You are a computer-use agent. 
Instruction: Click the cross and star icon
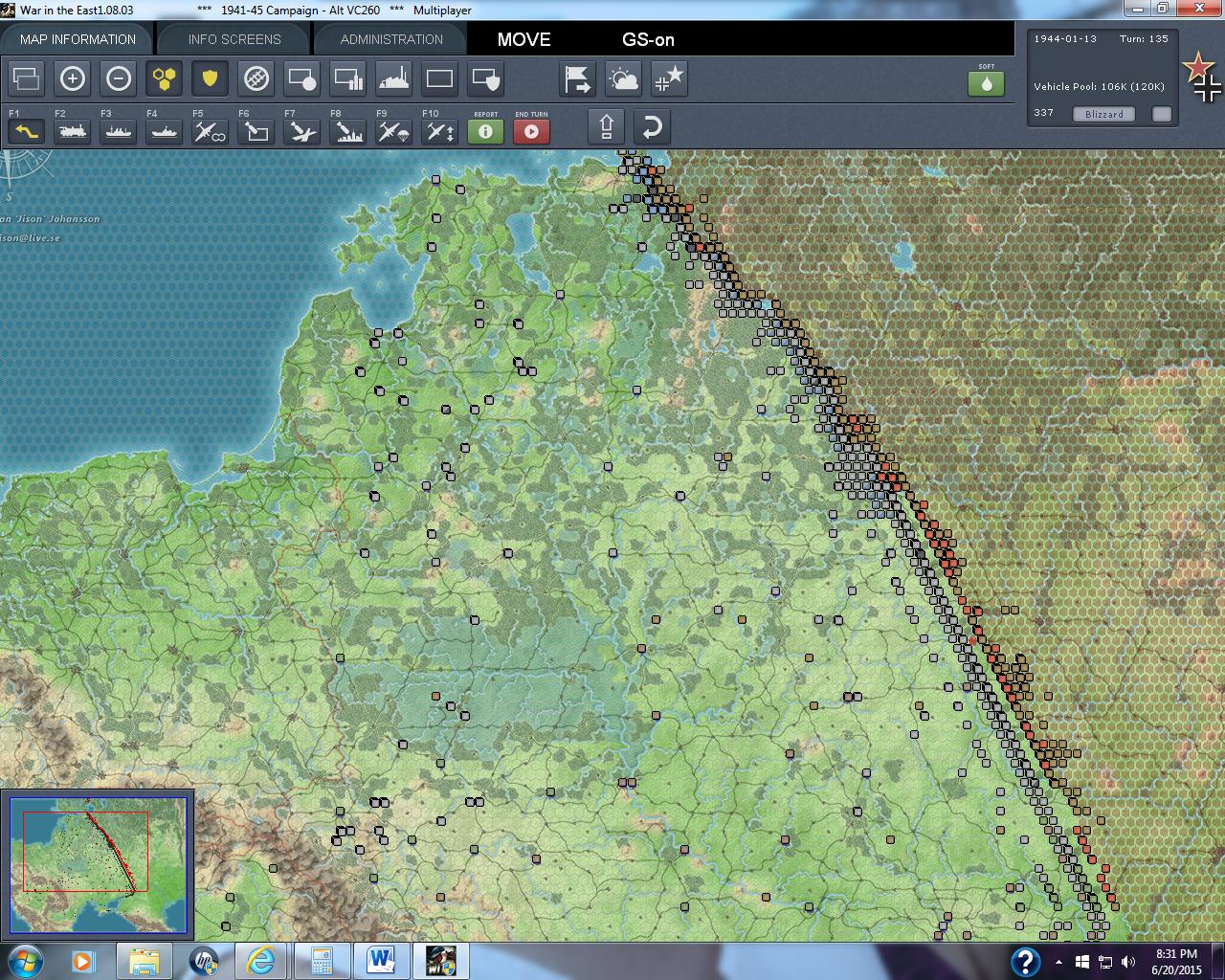669,78
